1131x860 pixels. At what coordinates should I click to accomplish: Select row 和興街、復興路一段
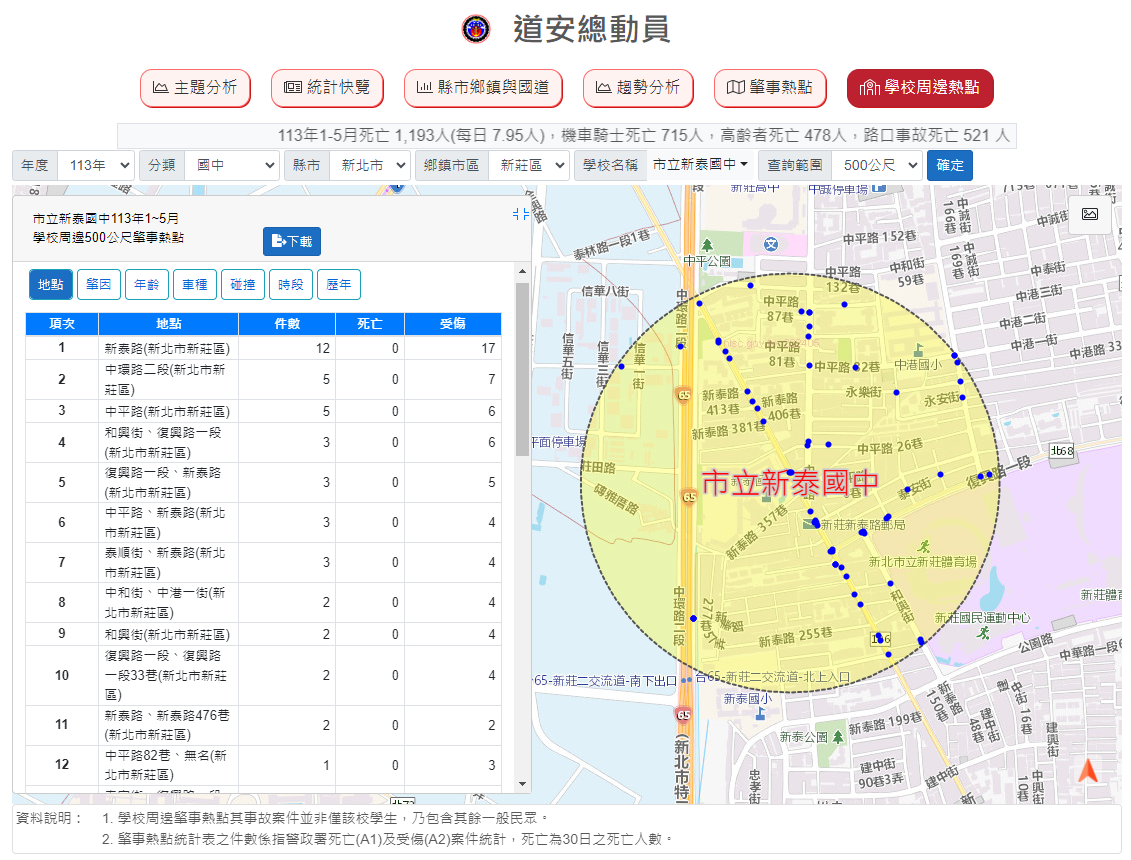tap(263, 442)
